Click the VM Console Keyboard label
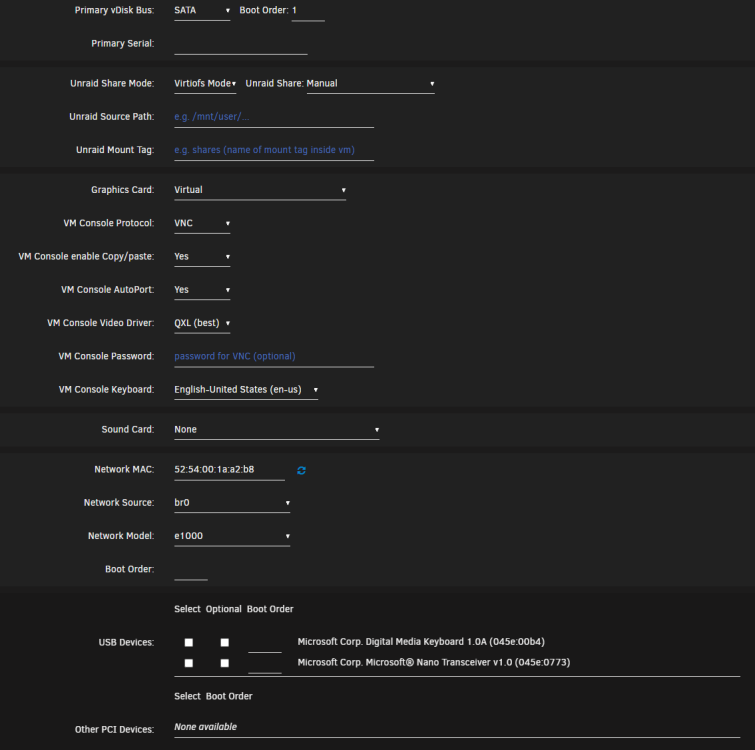Screen dimensions: 755x750 pyautogui.click(x=106, y=390)
